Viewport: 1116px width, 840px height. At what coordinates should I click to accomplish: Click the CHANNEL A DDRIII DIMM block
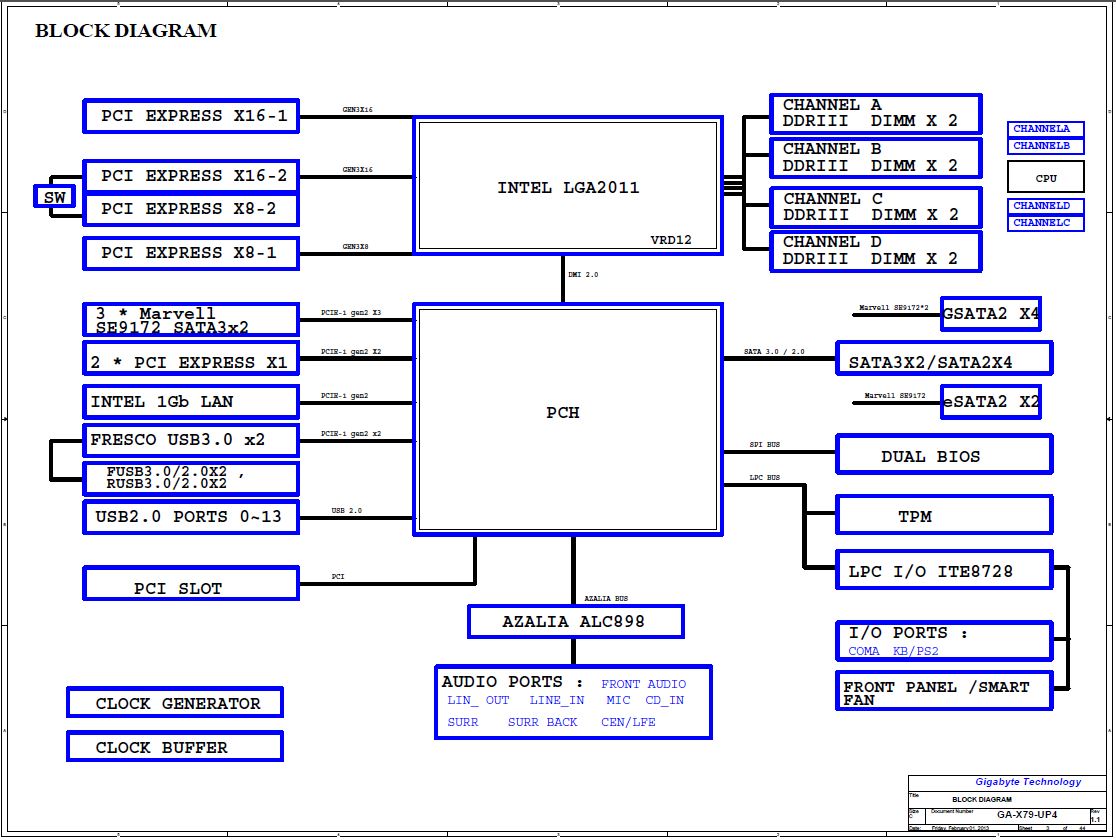click(875, 113)
